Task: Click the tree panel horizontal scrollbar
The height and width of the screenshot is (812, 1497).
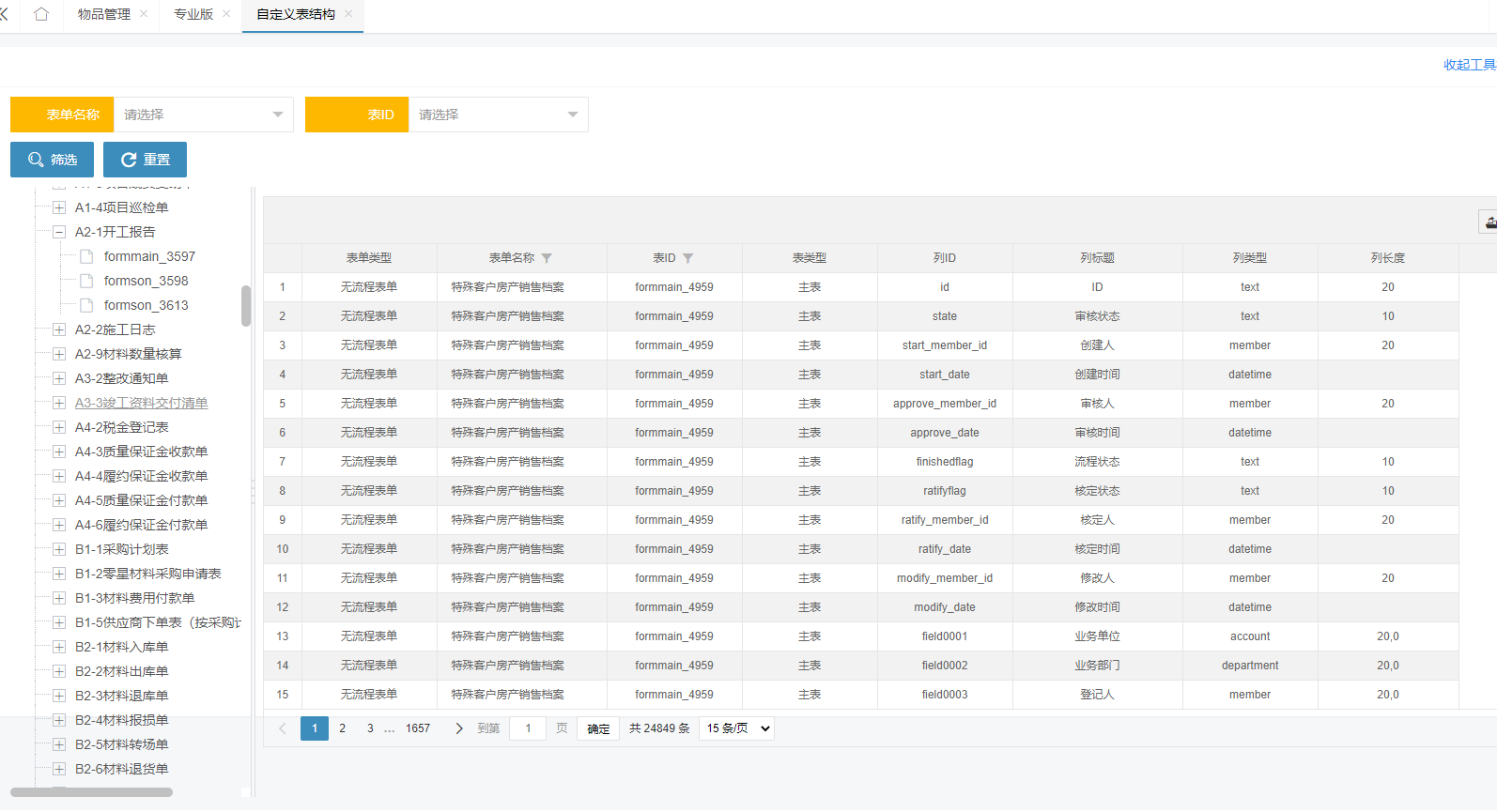Action: (91, 792)
